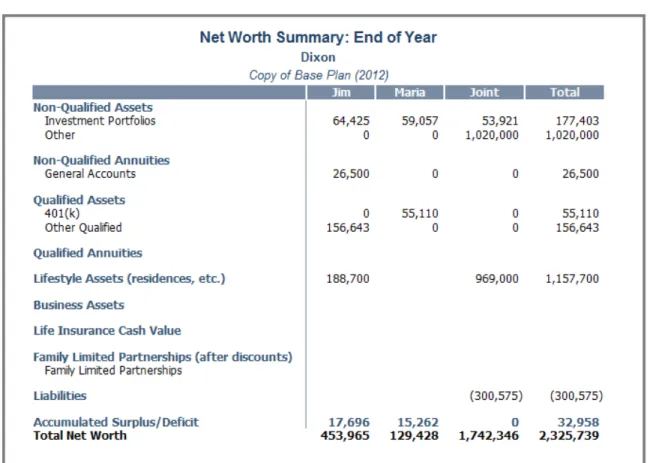This screenshot has height=463, width=650.
Task: Click the 'General Accounts' row label
Action: [90, 174]
